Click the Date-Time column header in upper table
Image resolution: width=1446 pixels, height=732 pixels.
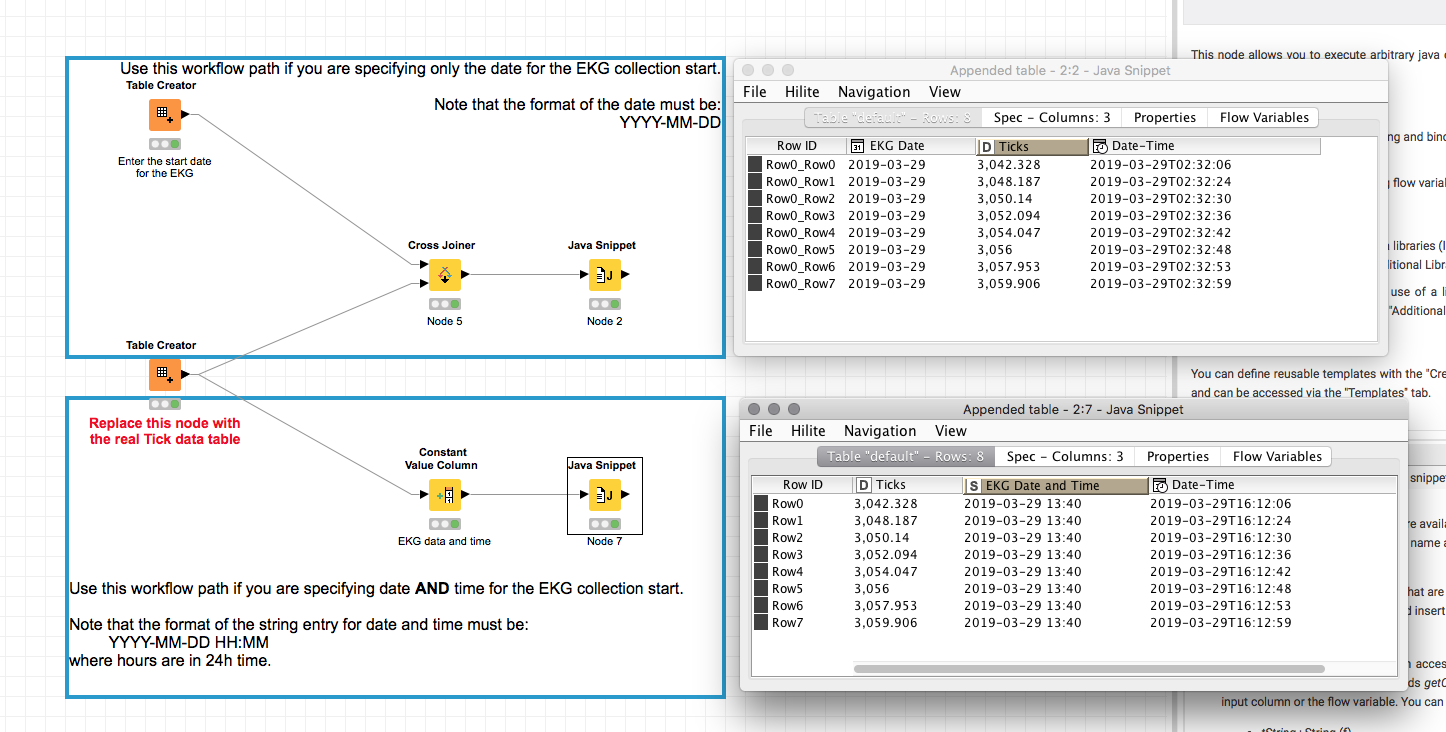click(x=1203, y=146)
